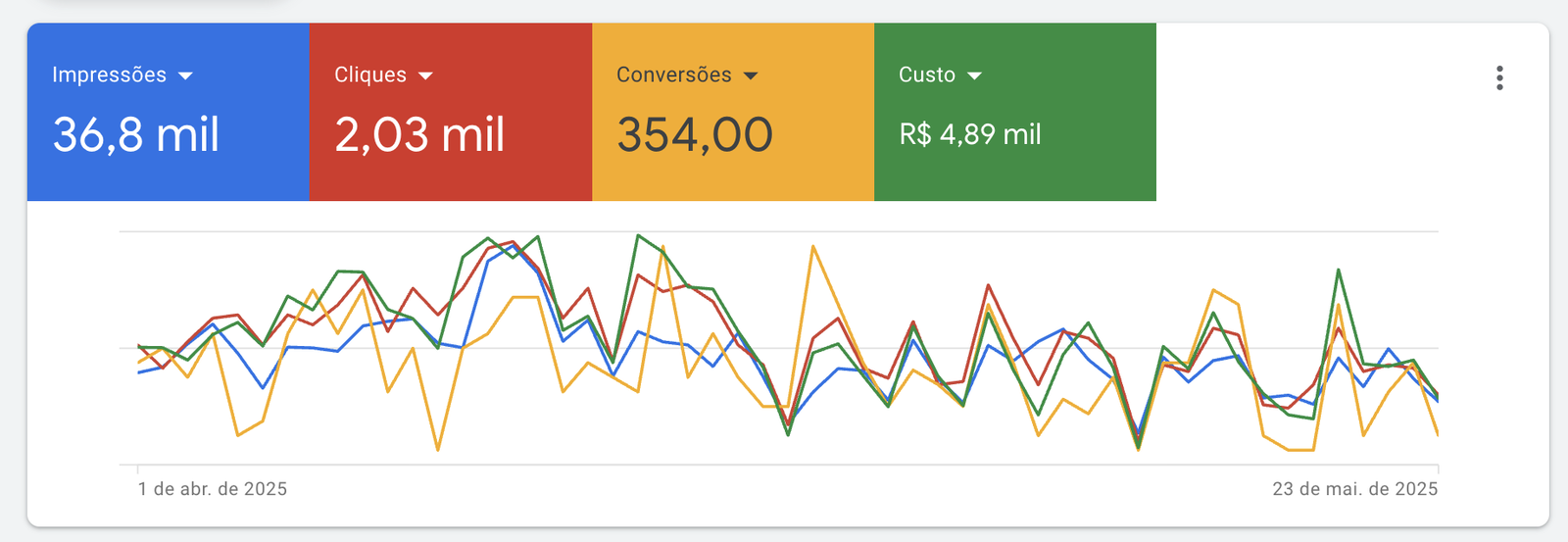Select the Cliques label on red card
1568x542 pixels.
coord(370,74)
